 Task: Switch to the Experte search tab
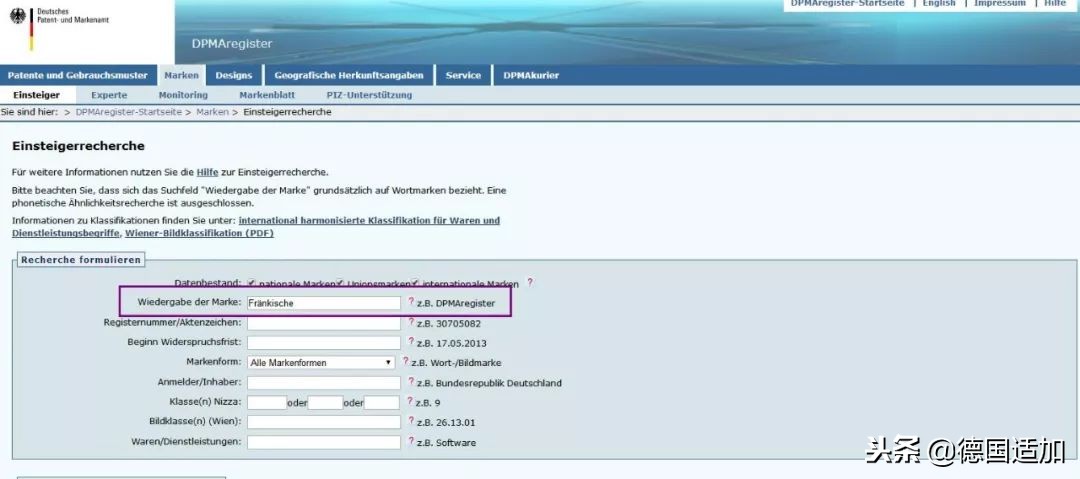click(109, 95)
